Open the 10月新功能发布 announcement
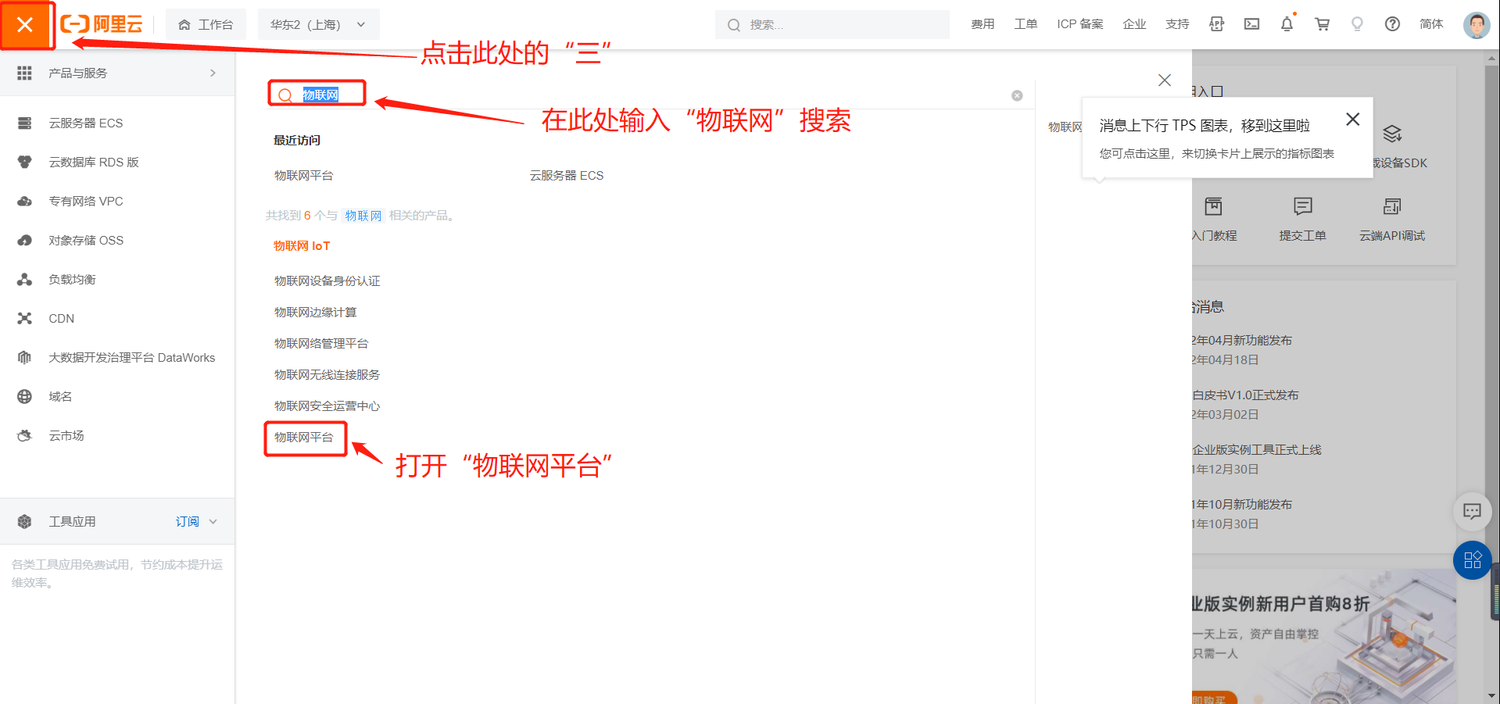Screen dimensions: 1500x704 [x=1242, y=504]
